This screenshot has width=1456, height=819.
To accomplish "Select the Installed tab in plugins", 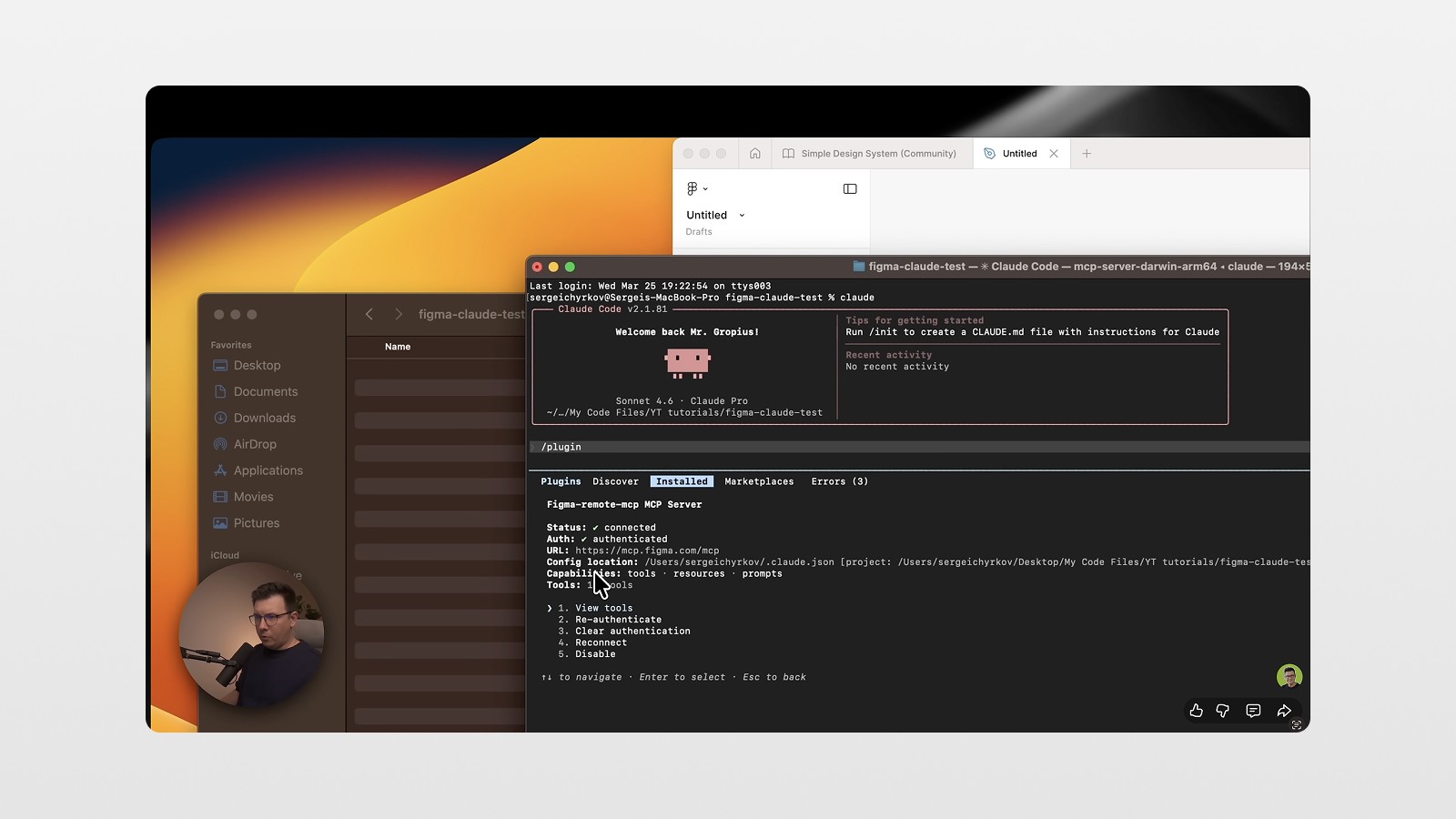I will [682, 481].
